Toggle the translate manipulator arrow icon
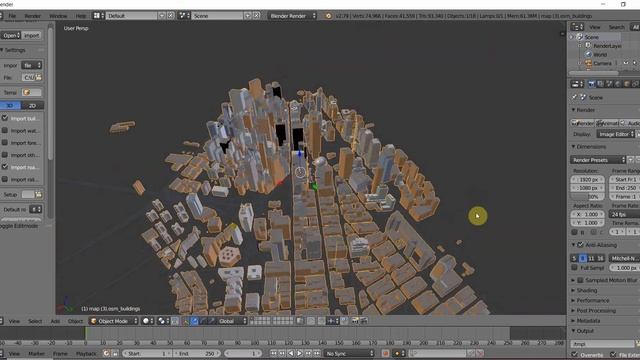Screen dimensions: 640x360 coord(194,321)
